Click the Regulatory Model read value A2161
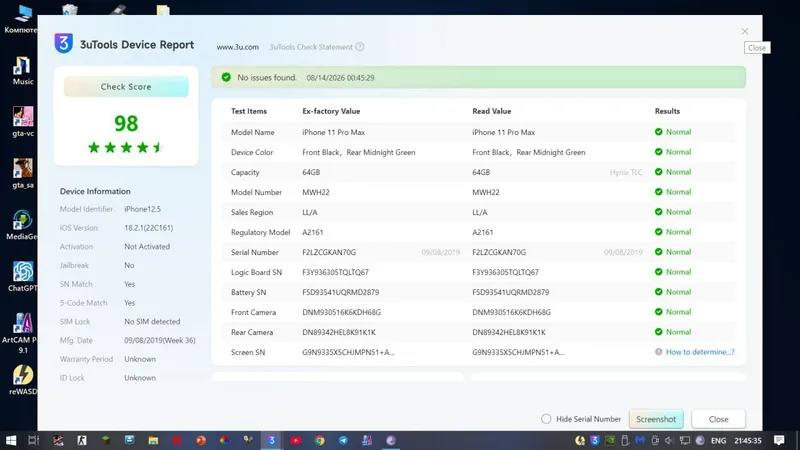Viewport: 800px width, 450px height. coord(483,232)
